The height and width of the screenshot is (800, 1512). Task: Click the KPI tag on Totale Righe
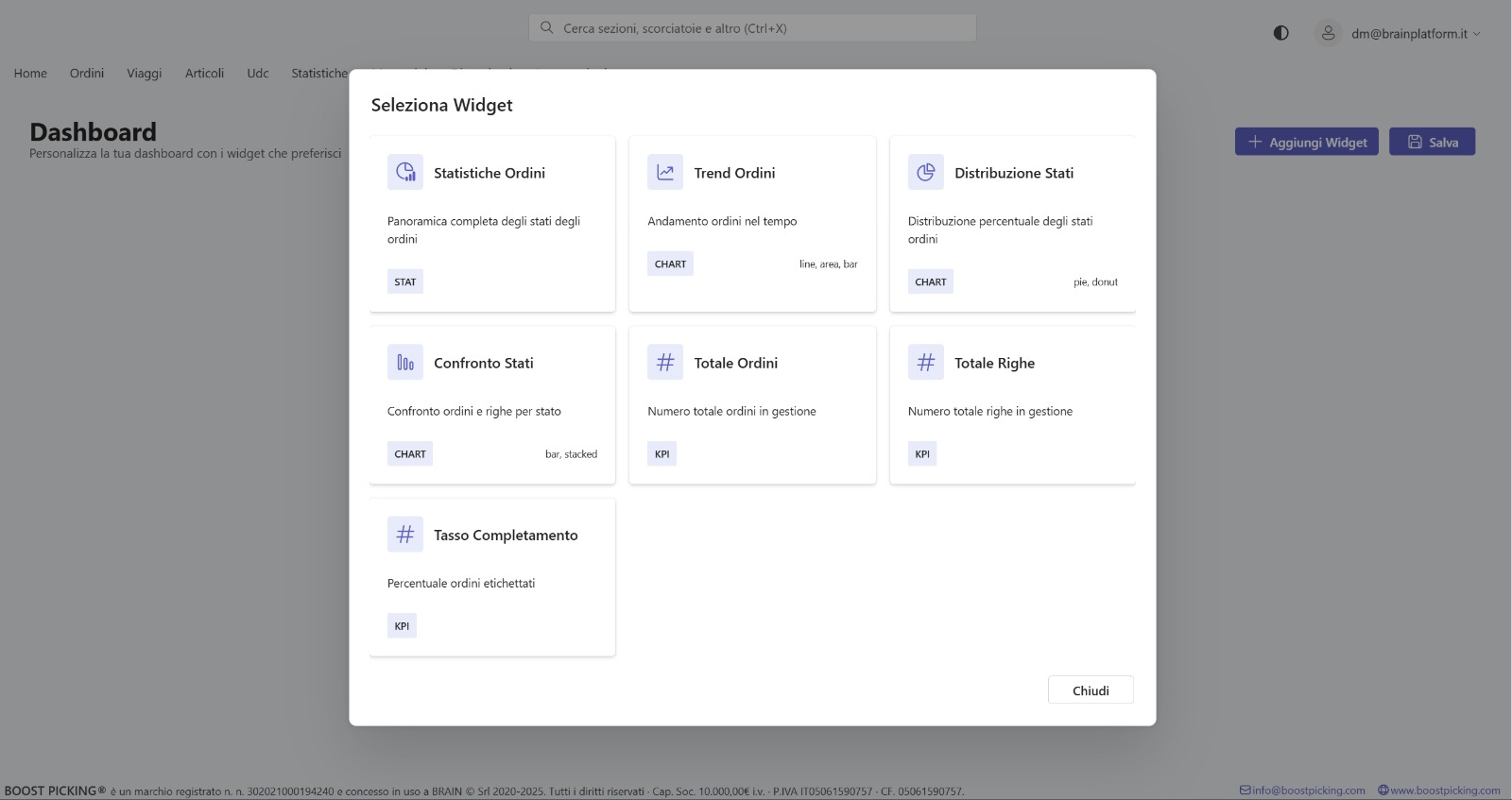point(922,453)
